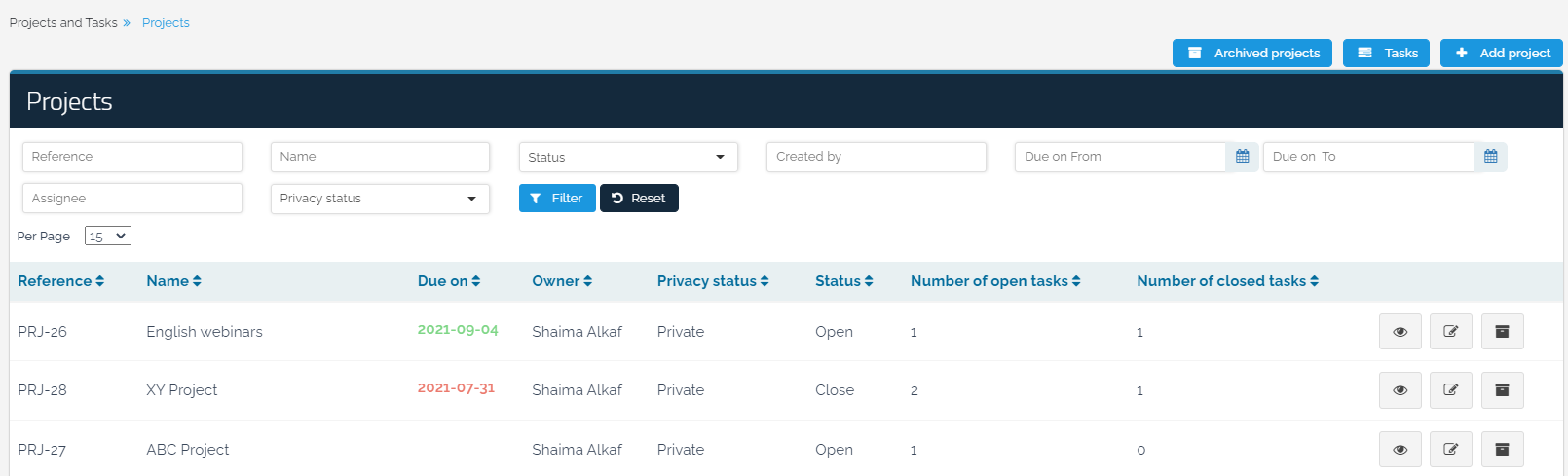This screenshot has width=1568, height=476.
Task: View the XY Project via its eye icon
Action: tap(1400, 390)
